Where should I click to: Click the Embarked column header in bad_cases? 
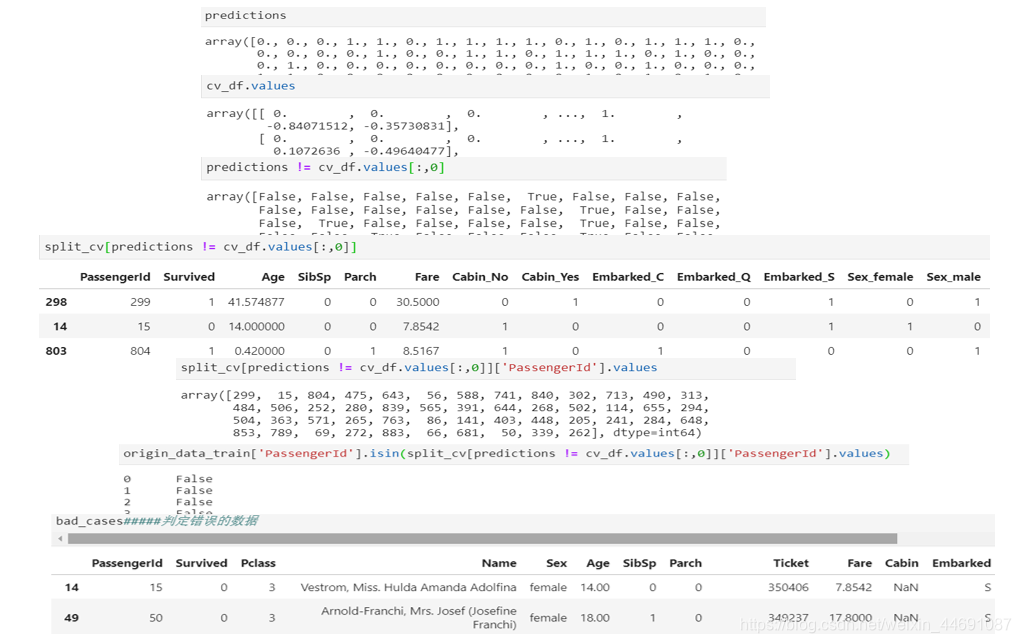pos(961,564)
